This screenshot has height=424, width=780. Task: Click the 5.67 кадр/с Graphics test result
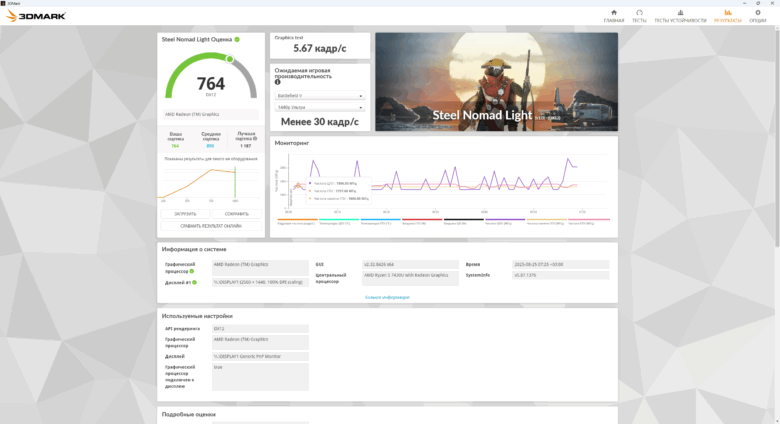coord(320,48)
